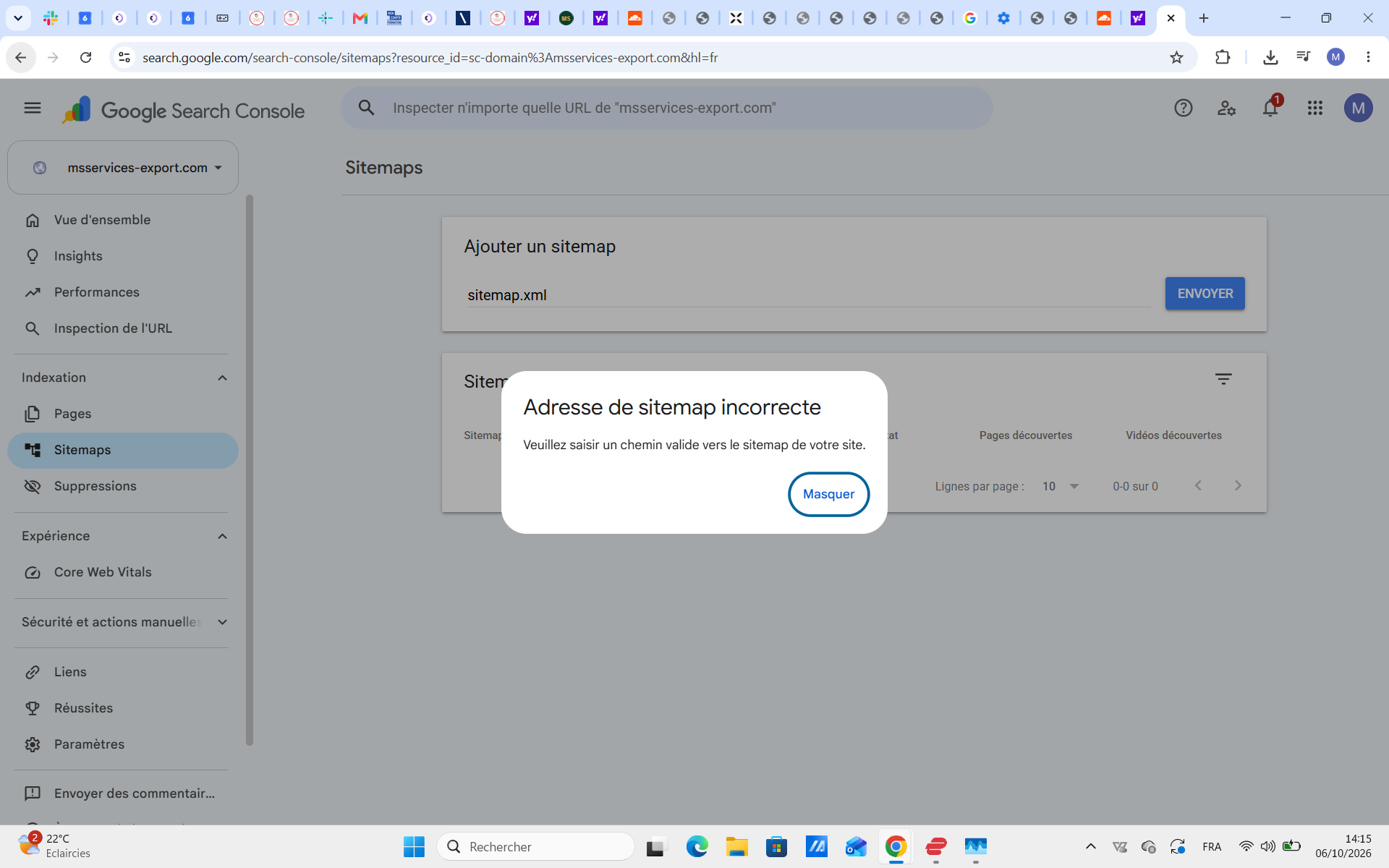Collapse the Indexation section
The width and height of the screenshot is (1389, 868).
222,378
